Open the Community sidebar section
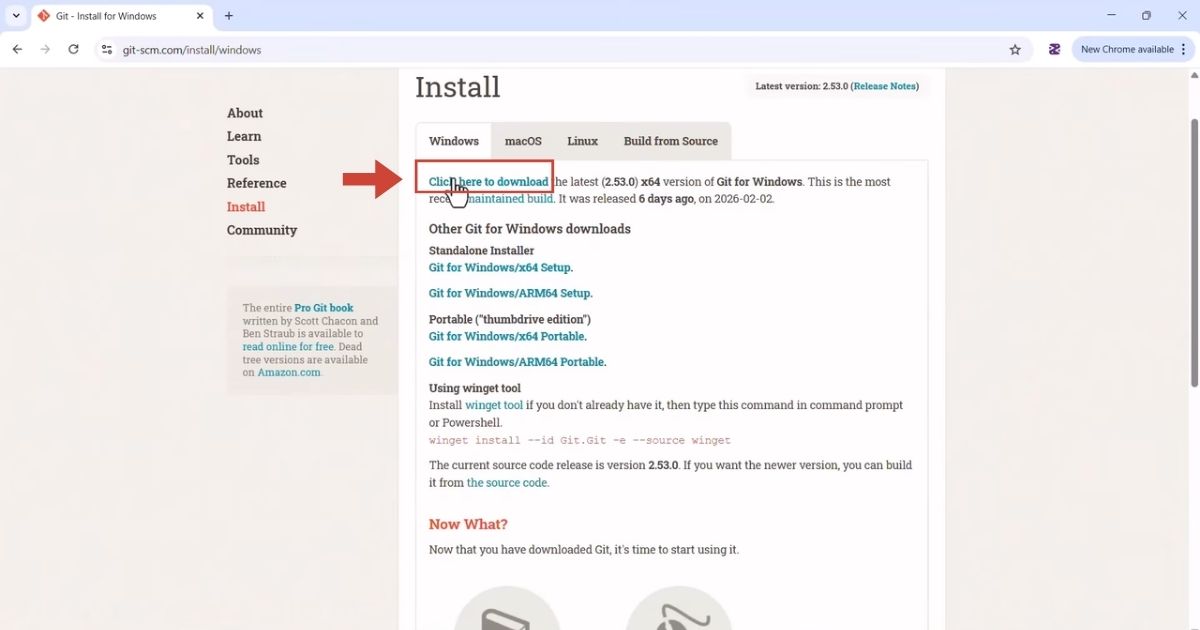The height and width of the screenshot is (630, 1200). pos(262,230)
